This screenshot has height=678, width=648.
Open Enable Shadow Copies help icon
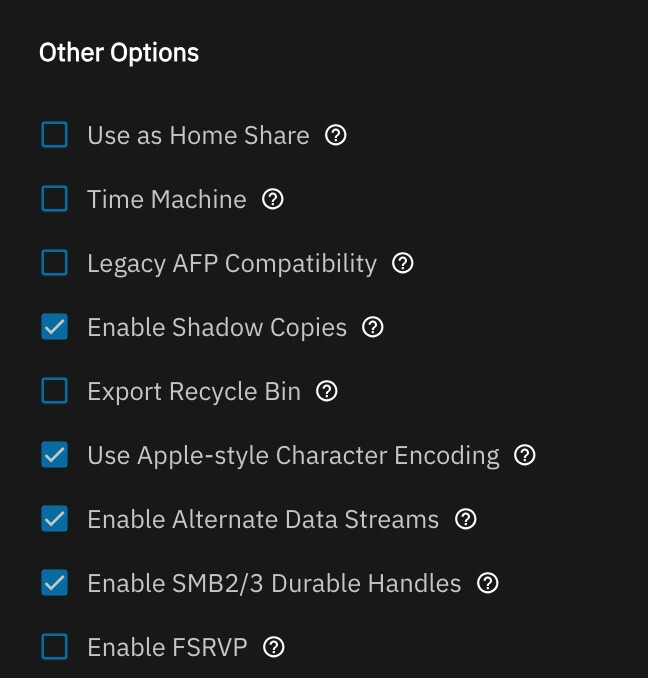point(373,327)
